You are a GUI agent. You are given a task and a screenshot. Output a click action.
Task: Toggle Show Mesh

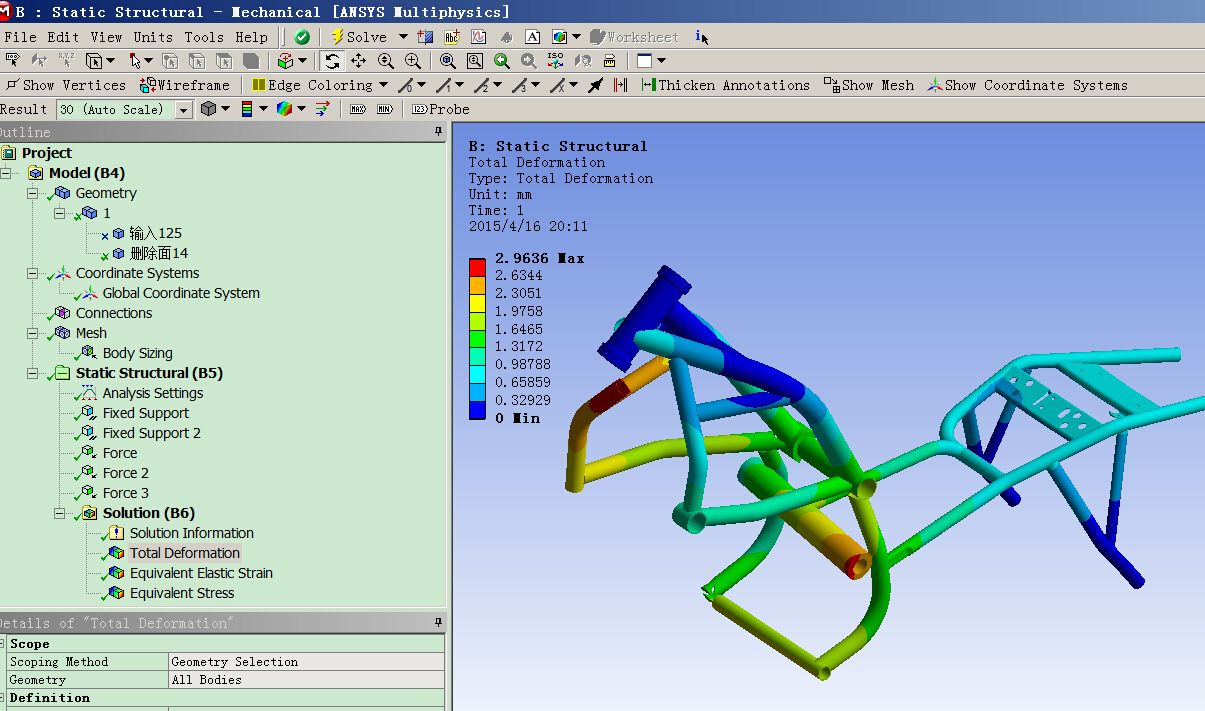(x=869, y=85)
